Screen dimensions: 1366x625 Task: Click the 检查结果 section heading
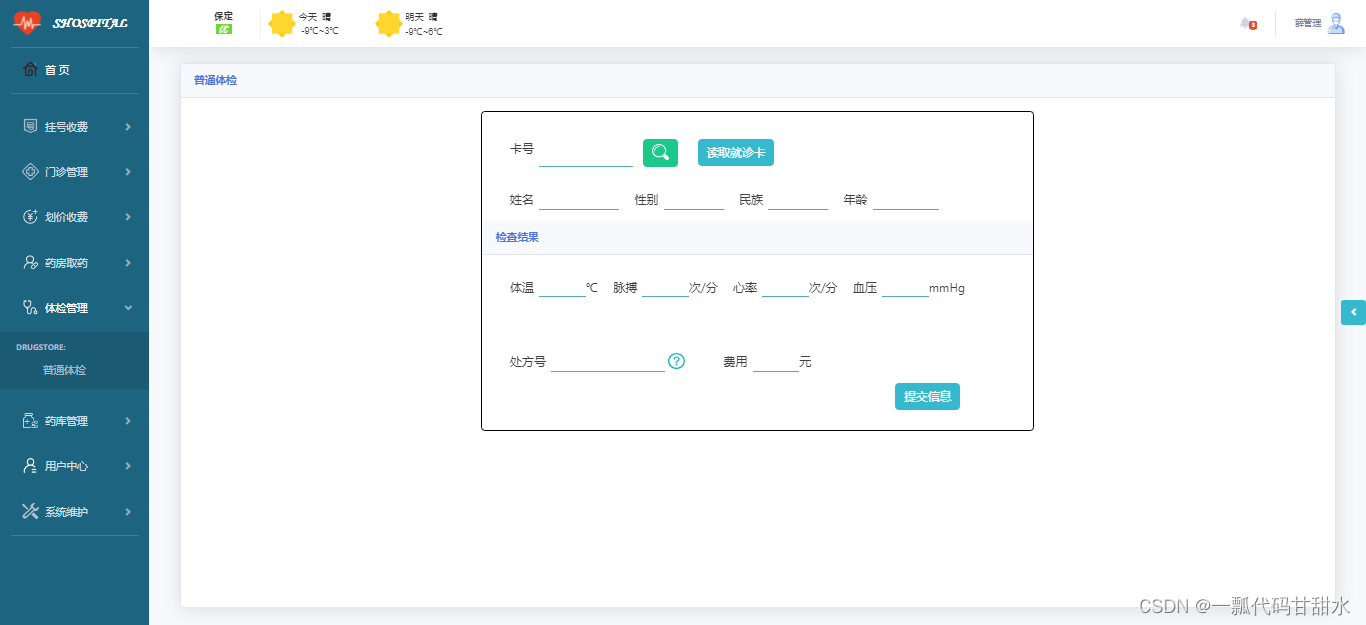point(517,237)
